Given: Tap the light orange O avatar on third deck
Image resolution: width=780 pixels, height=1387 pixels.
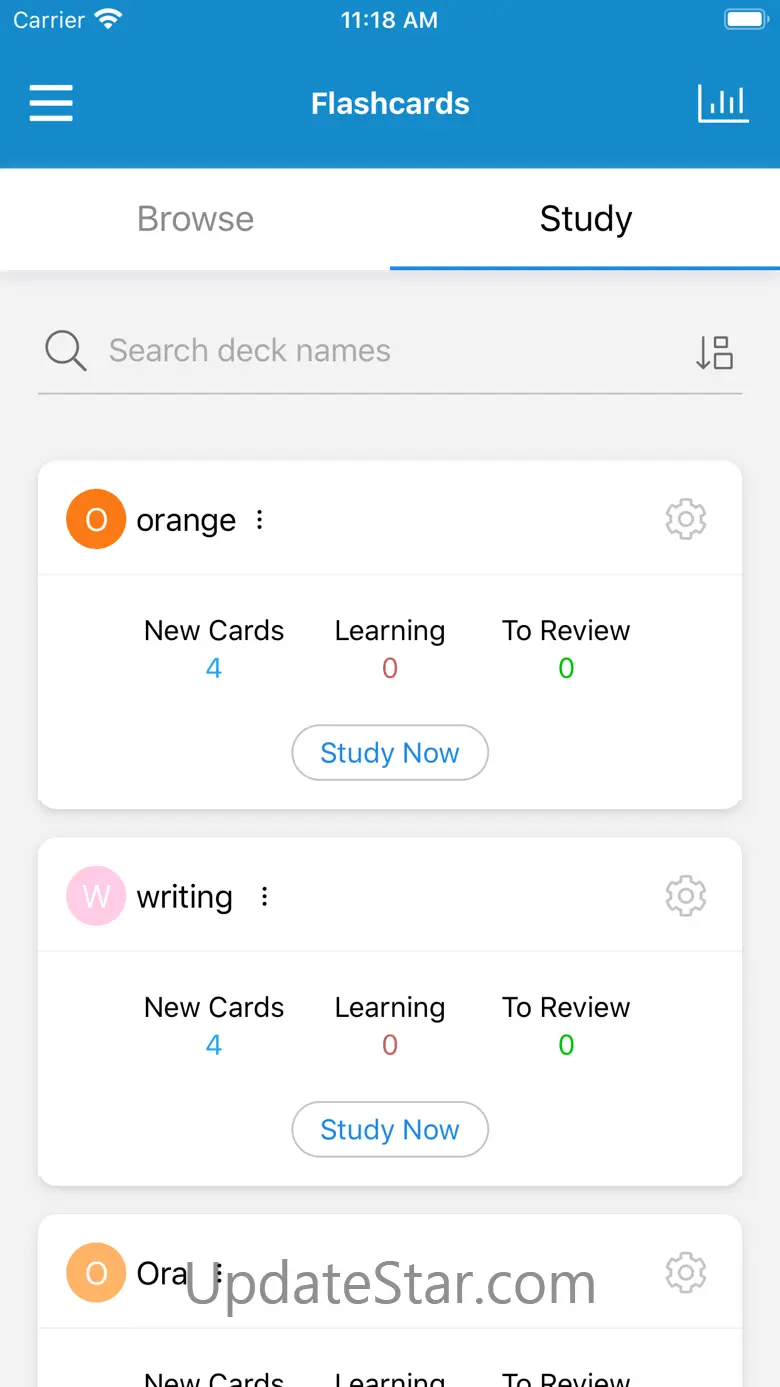Looking at the screenshot, I should [96, 1272].
